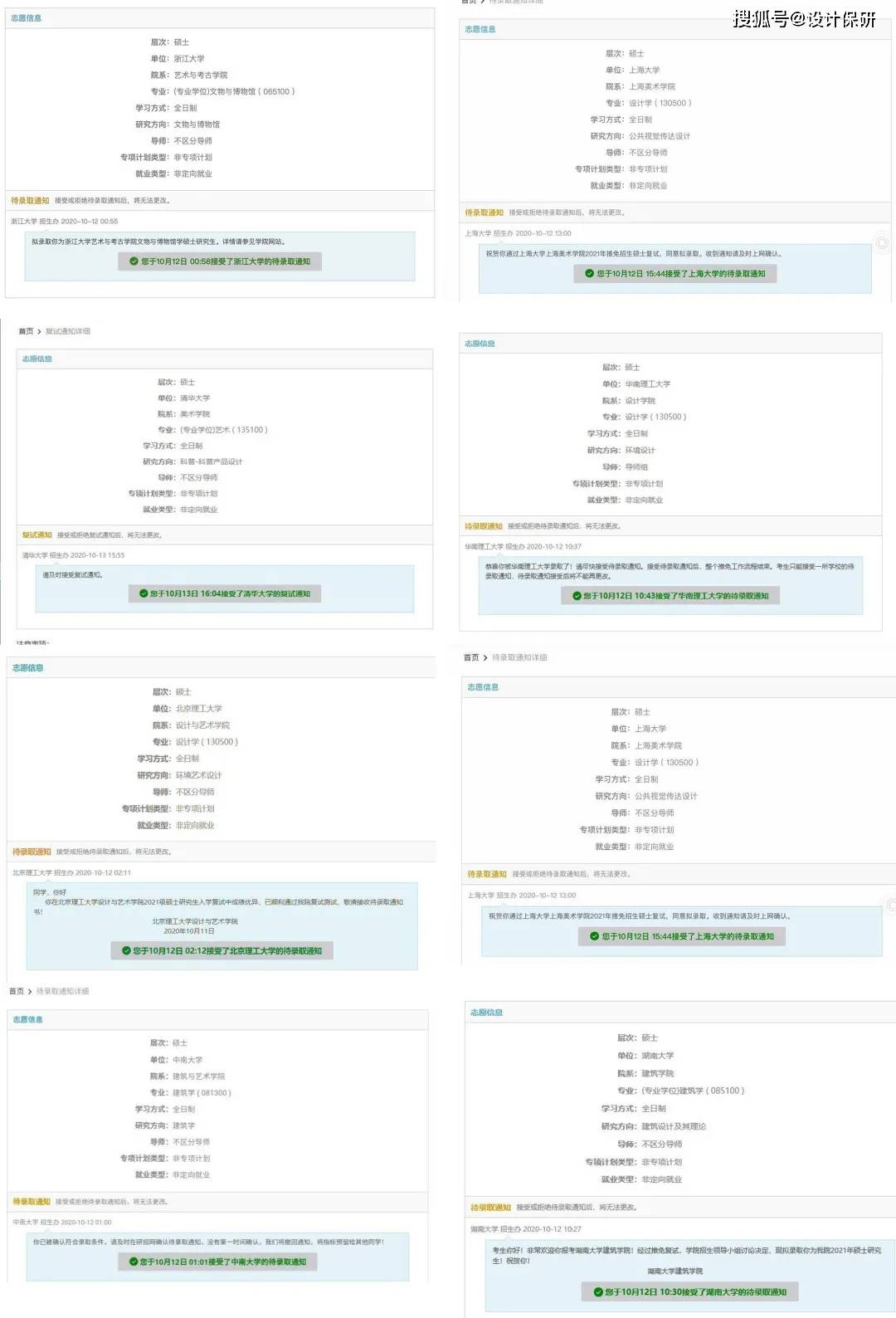
Task: Click the 复试通知 section label in 清华大学 panel
Action: (37, 535)
